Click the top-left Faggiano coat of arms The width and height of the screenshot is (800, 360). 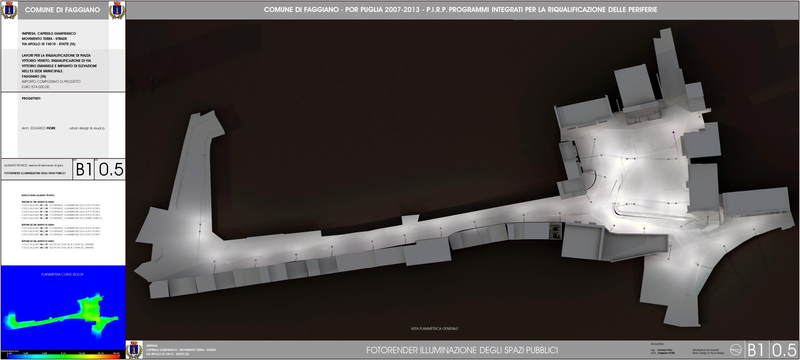click(x=9, y=10)
